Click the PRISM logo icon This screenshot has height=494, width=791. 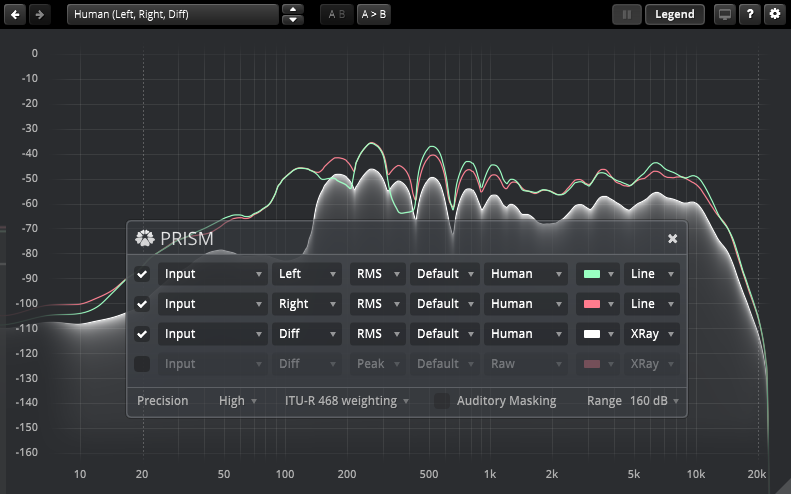pos(145,238)
